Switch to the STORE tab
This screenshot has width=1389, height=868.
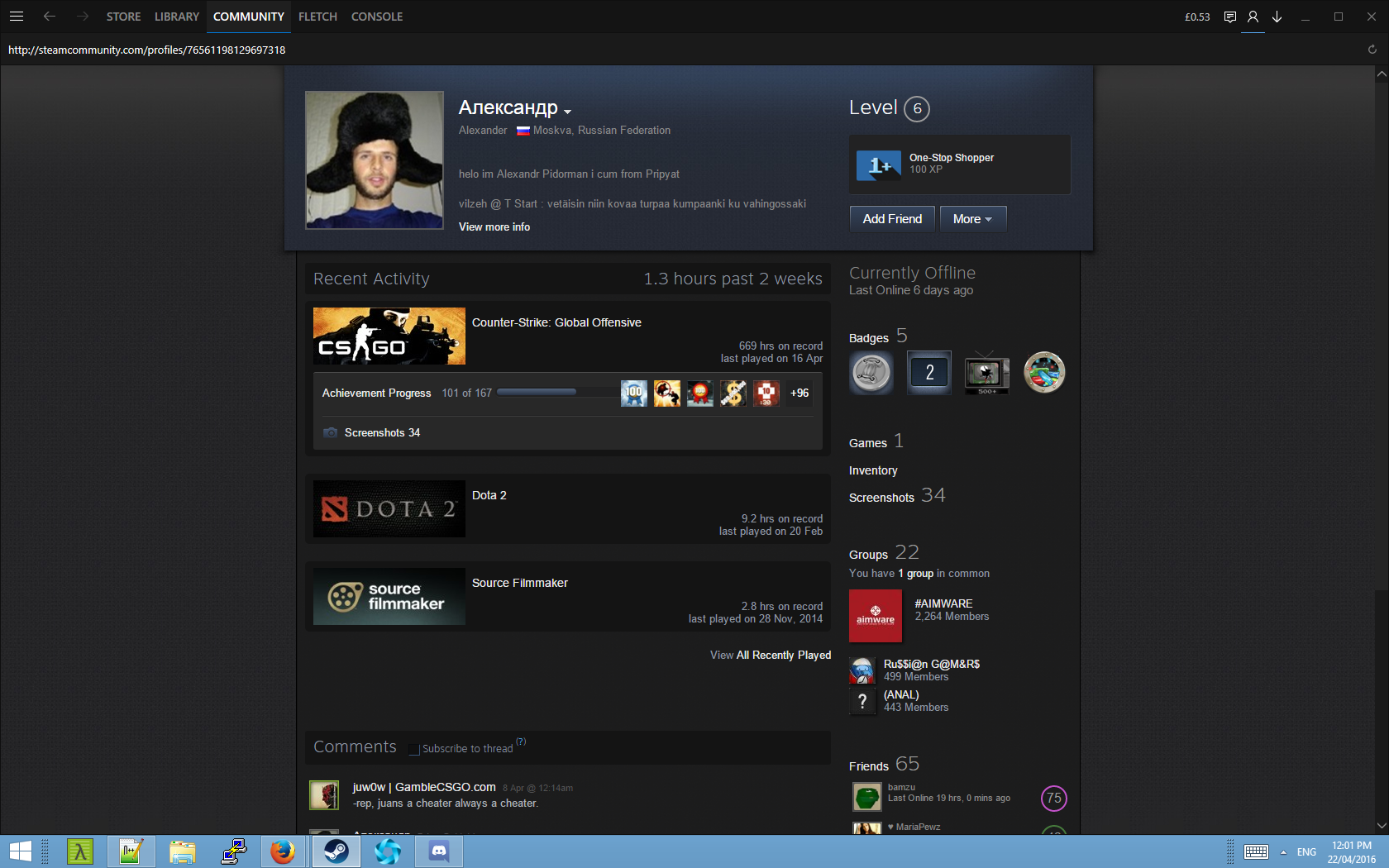coord(123,17)
